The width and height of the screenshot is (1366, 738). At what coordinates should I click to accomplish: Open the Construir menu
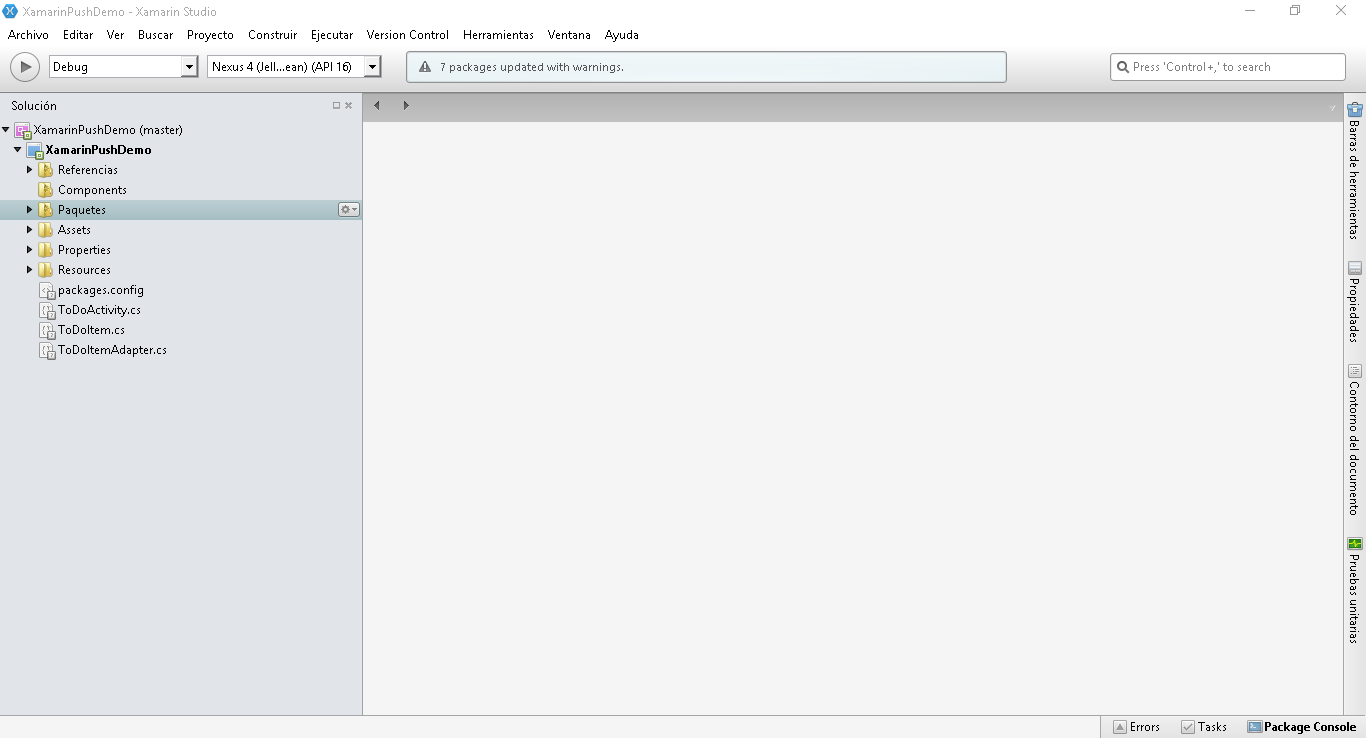tap(273, 34)
